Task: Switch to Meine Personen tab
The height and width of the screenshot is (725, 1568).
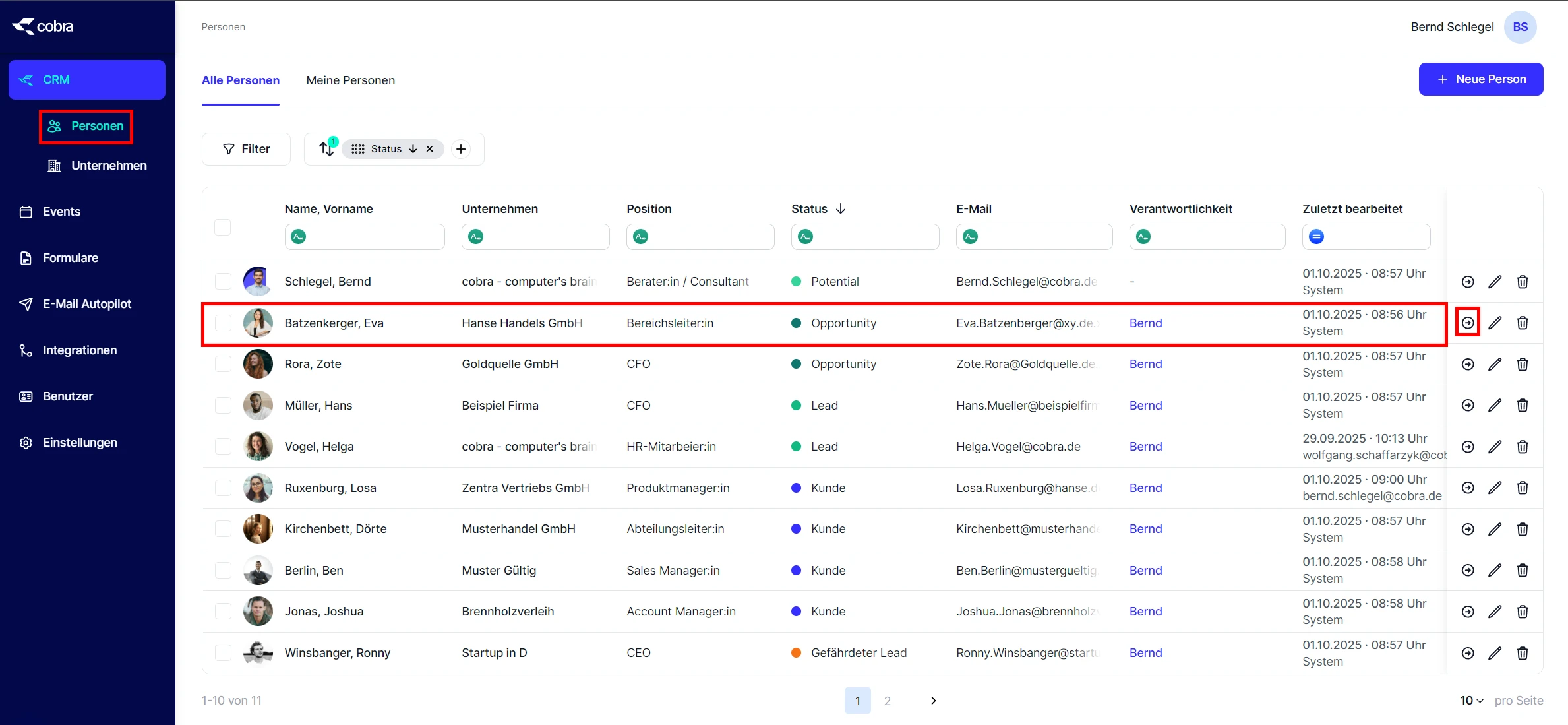Action: (x=351, y=80)
